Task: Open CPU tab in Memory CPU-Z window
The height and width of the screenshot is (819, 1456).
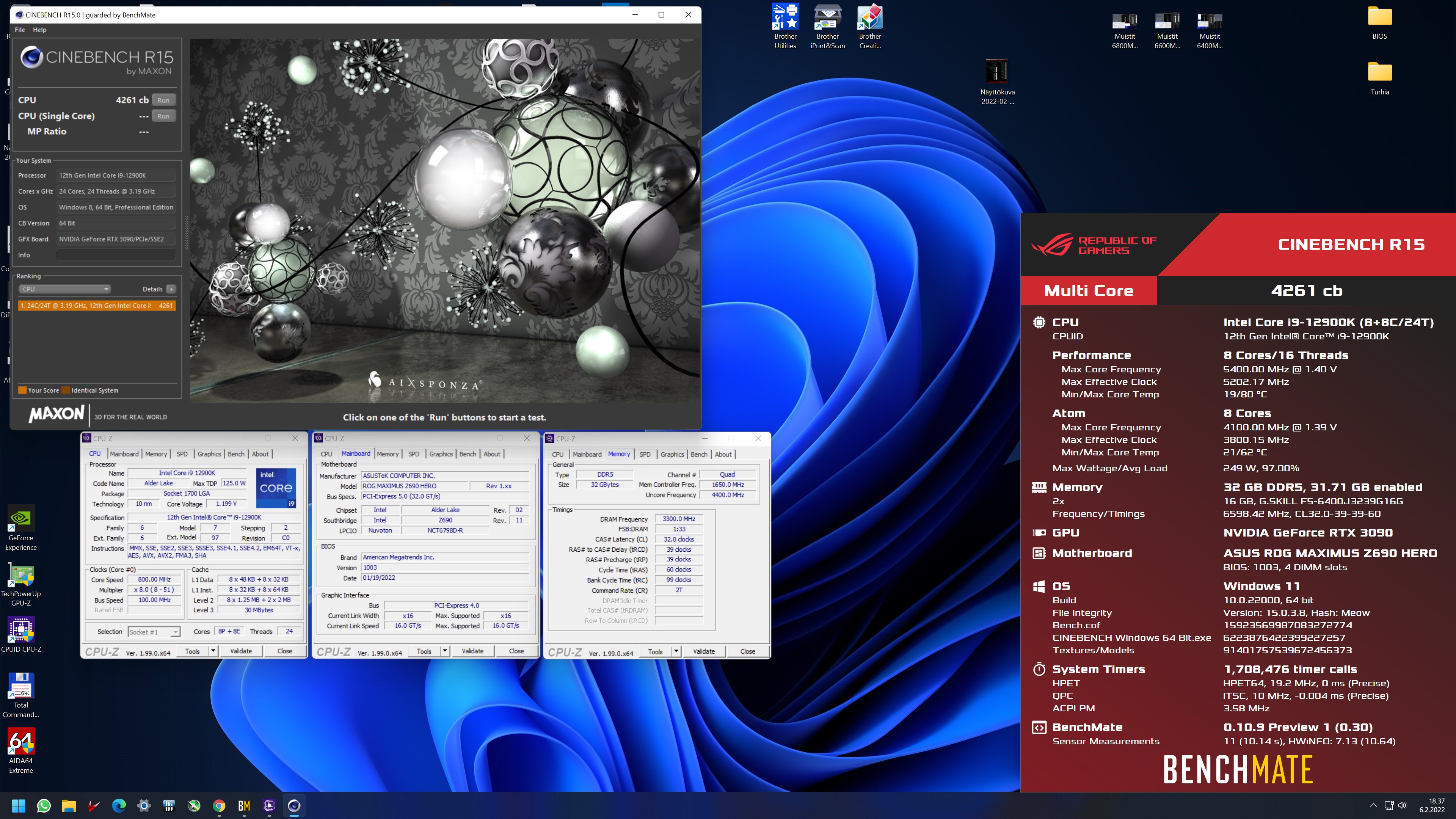Action: click(x=557, y=455)
